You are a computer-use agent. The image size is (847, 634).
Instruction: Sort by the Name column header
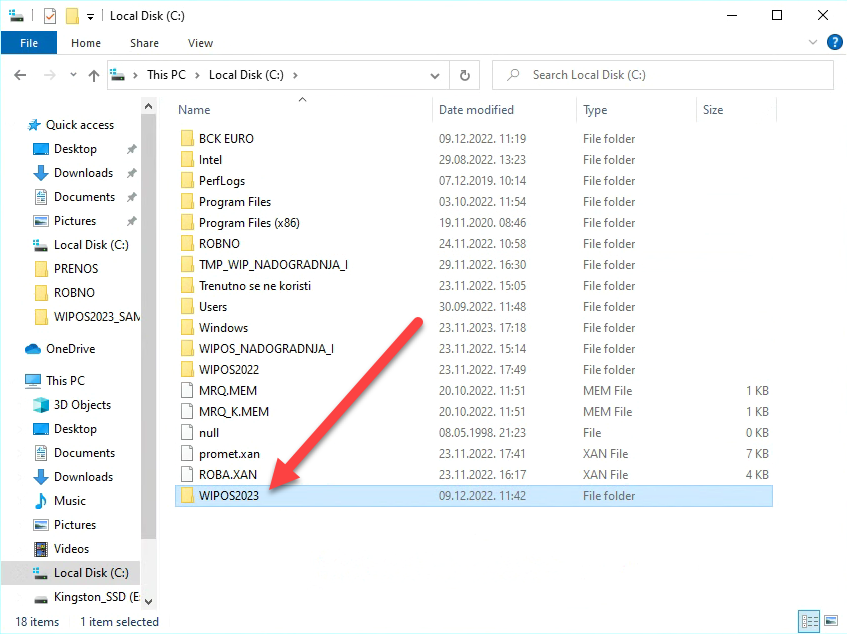click(194, 110)
